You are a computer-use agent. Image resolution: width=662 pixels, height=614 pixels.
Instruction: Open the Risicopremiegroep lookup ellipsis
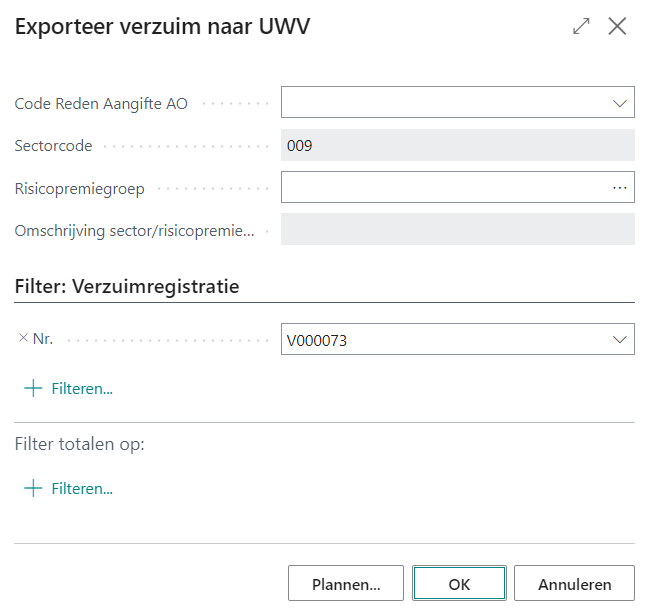[x=619, y=188]
